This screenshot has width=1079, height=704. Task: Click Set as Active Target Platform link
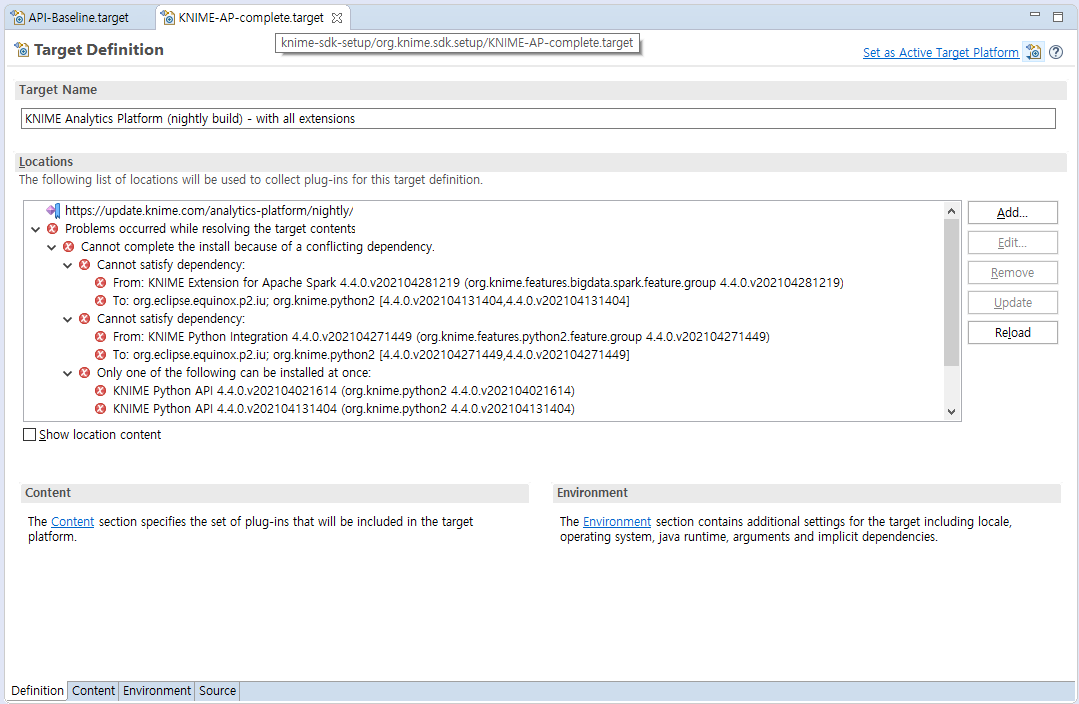(941, 52)
